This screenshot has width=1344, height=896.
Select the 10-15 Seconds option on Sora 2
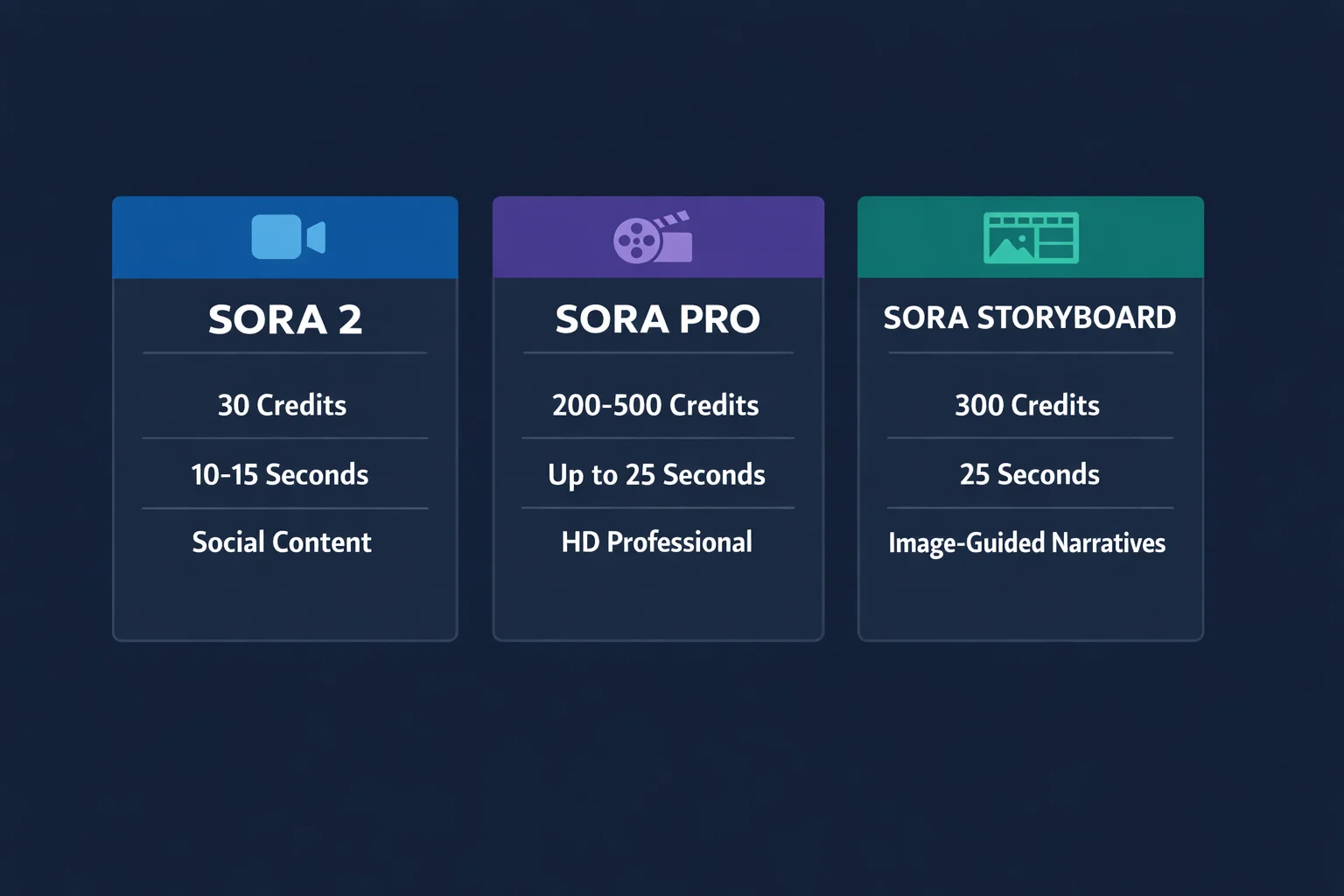[x=280, y=473]
